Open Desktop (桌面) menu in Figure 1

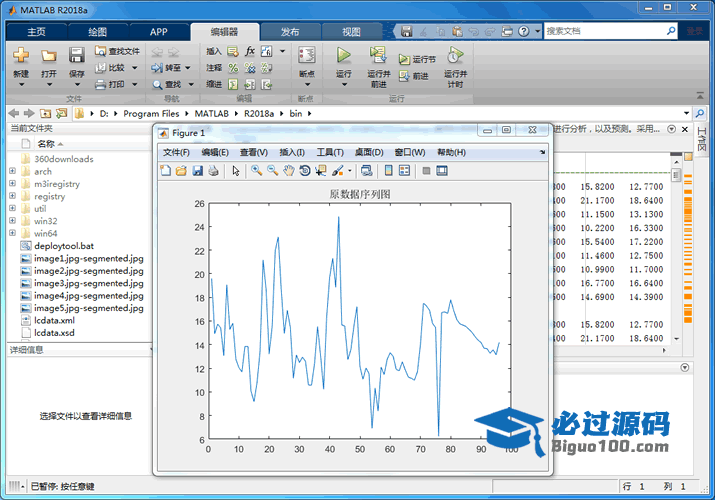pos(369,152)
